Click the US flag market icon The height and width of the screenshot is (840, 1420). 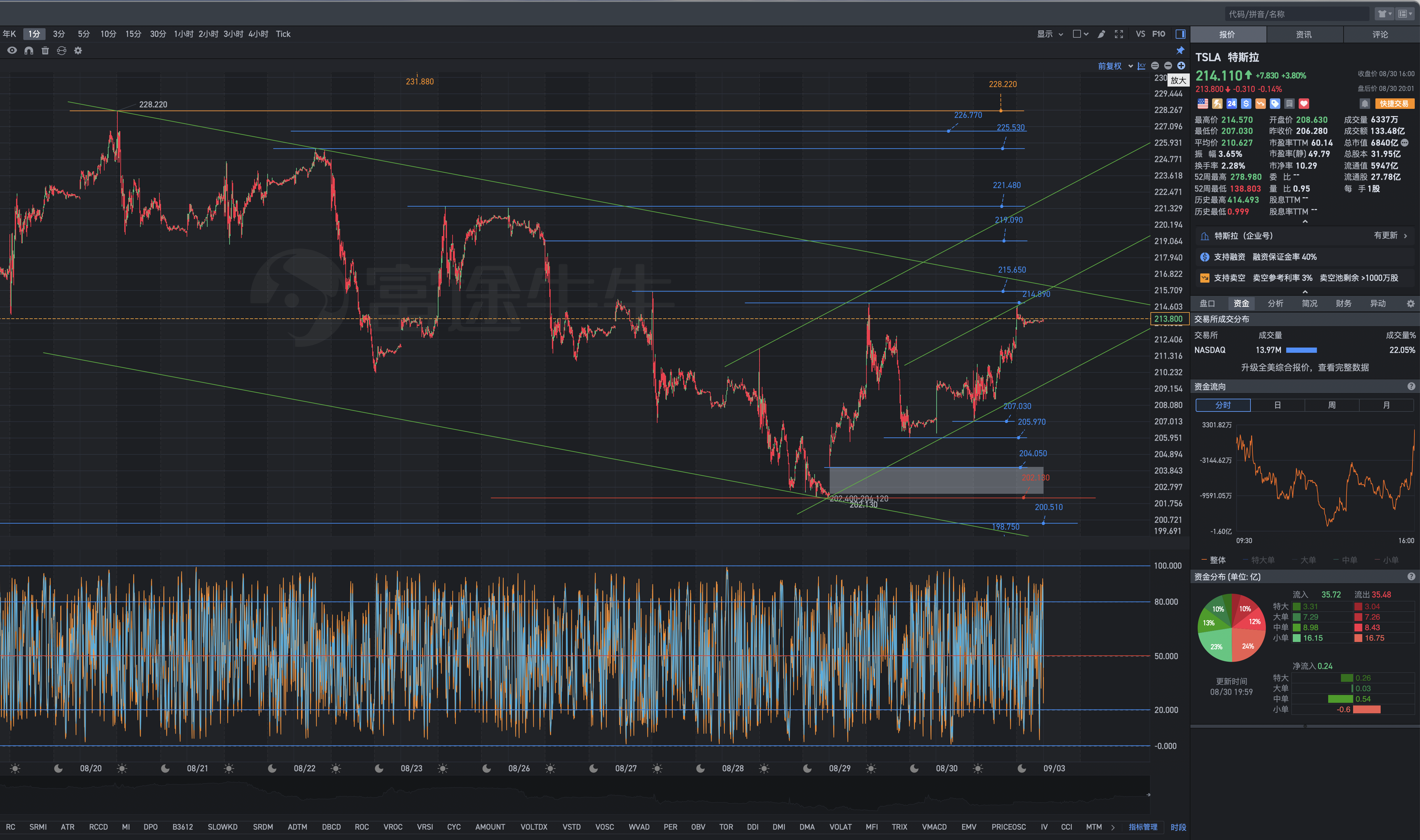pos(1203,104)
